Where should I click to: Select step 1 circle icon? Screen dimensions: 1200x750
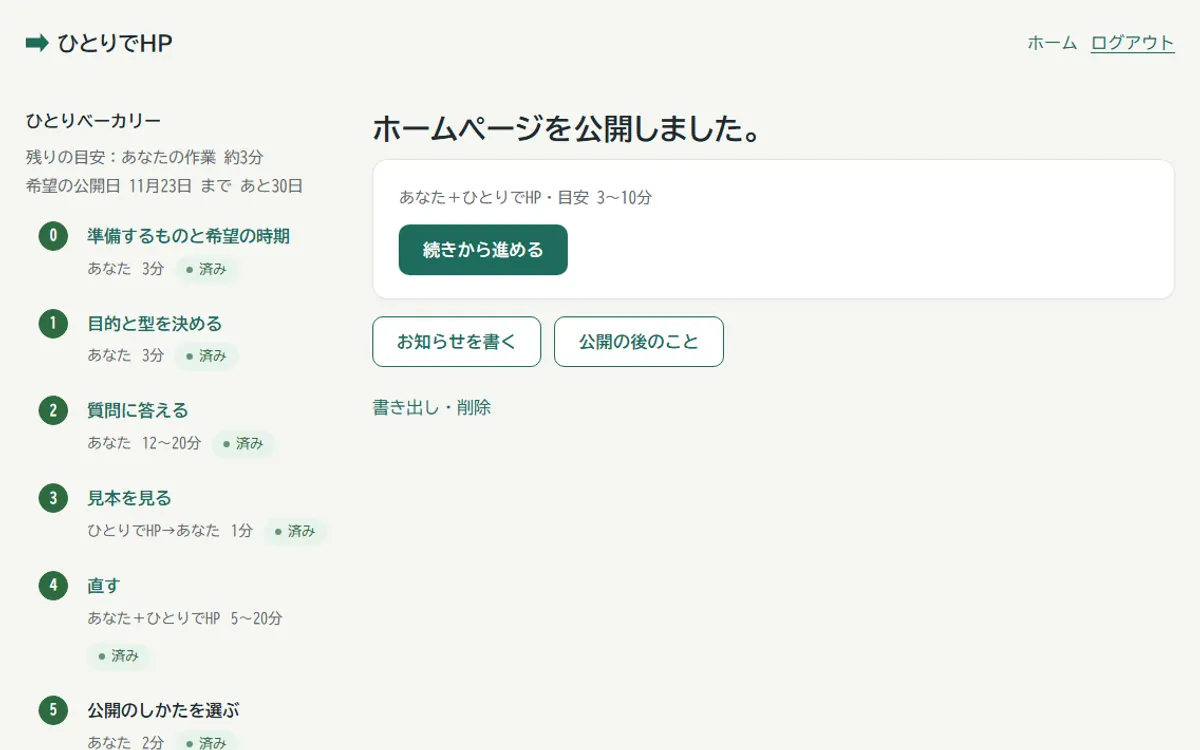click(x=53, y=323)
